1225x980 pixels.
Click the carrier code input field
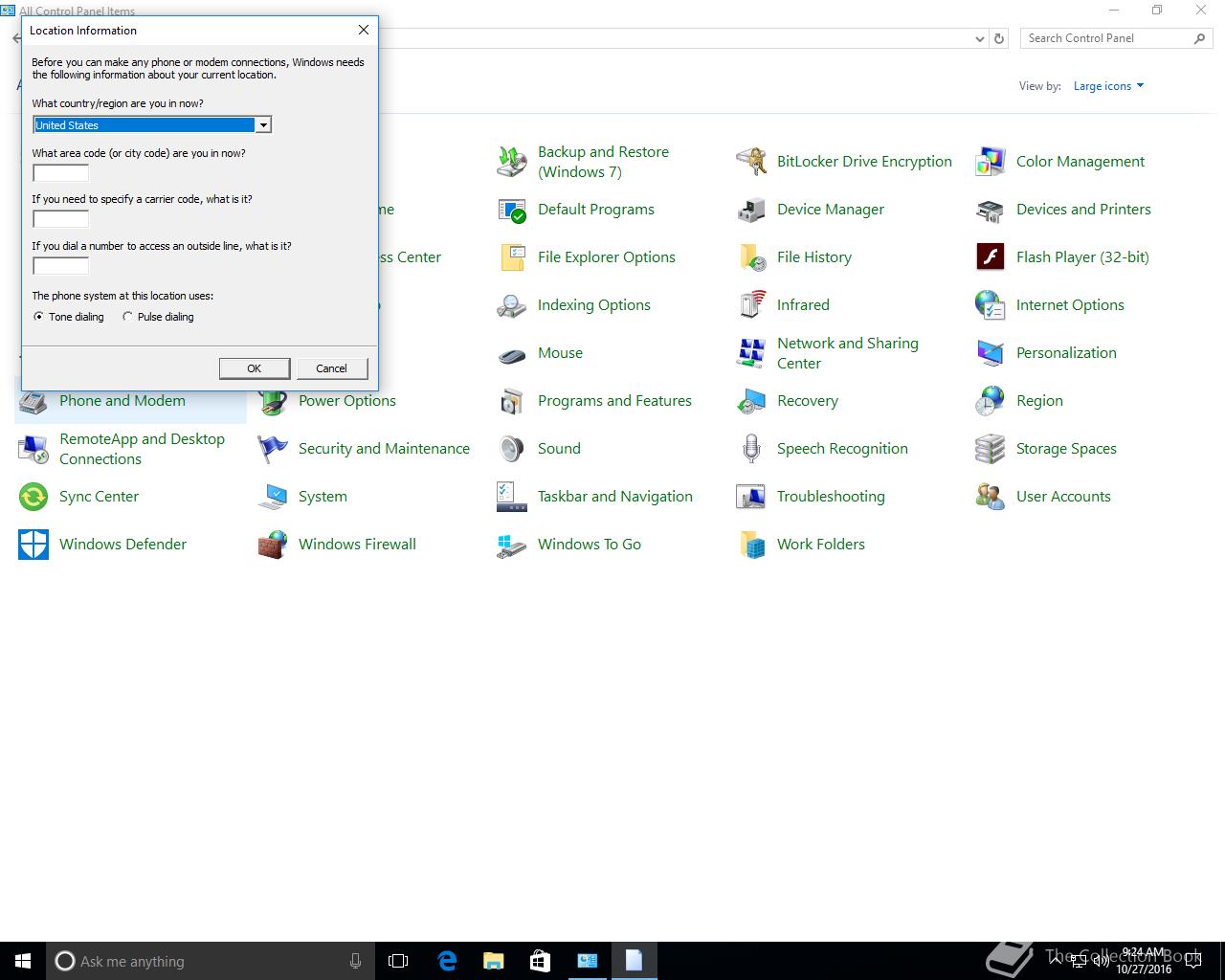61,219
